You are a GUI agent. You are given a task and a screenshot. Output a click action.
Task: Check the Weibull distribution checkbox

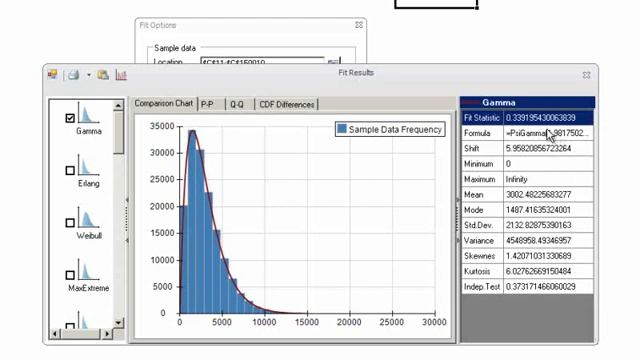[x=70, y=222]
